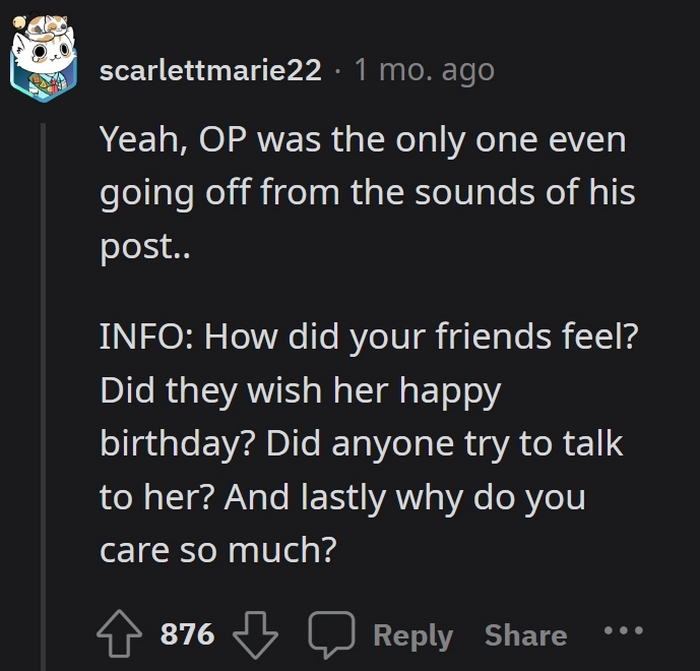The height and width of the screenshot is (671, 700).
Task: Downvote the scarlettmarie22 comment
Action: click(x=254, y=634)
